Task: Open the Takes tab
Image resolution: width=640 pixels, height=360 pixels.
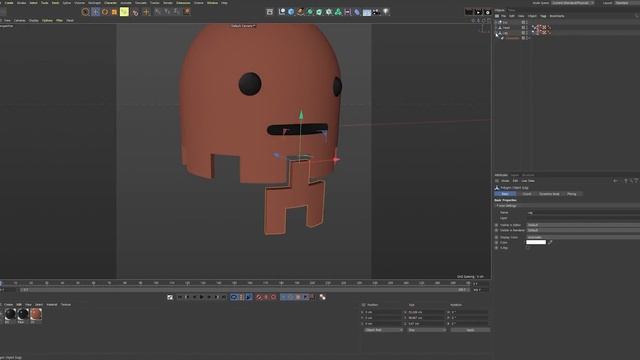Action: pos(511,10)
